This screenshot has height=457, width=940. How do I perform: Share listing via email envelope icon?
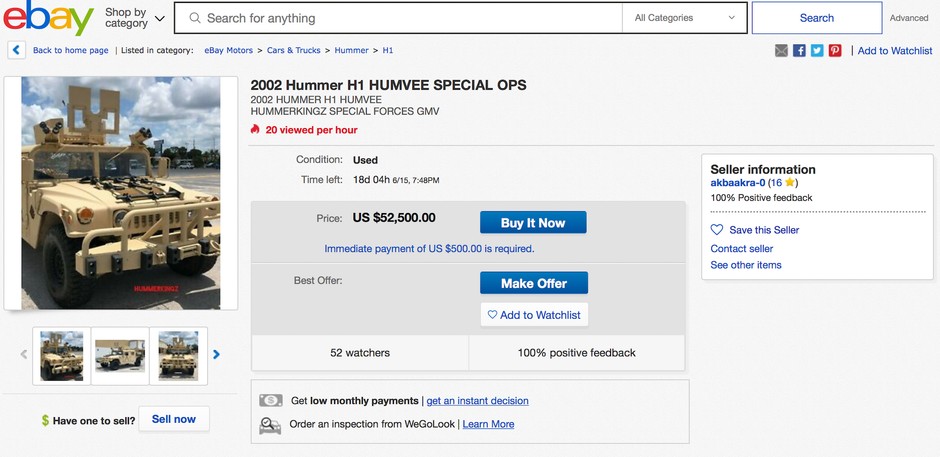[x=781, y=51]
